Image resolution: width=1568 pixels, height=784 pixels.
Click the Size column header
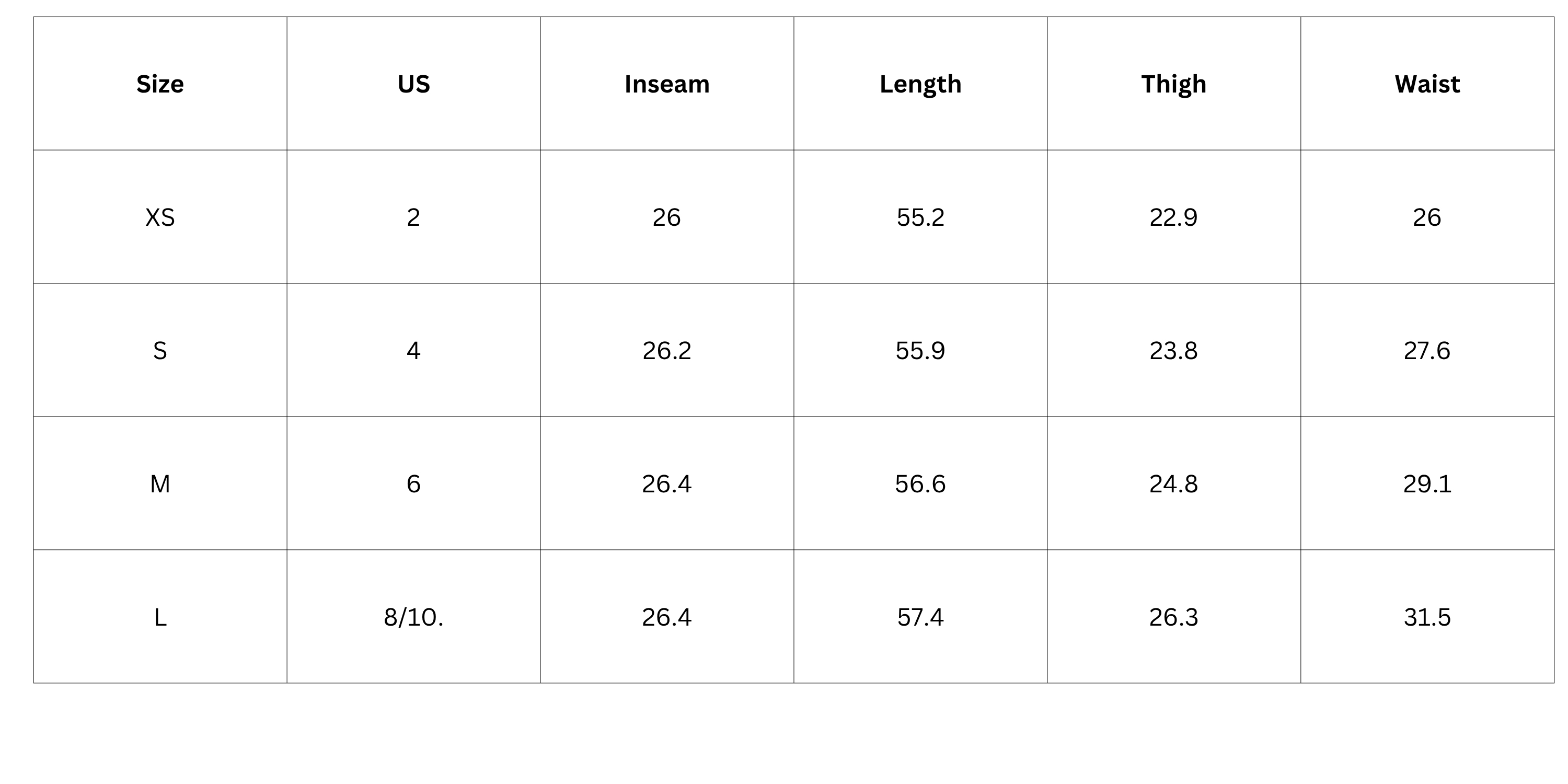point(159,84)
